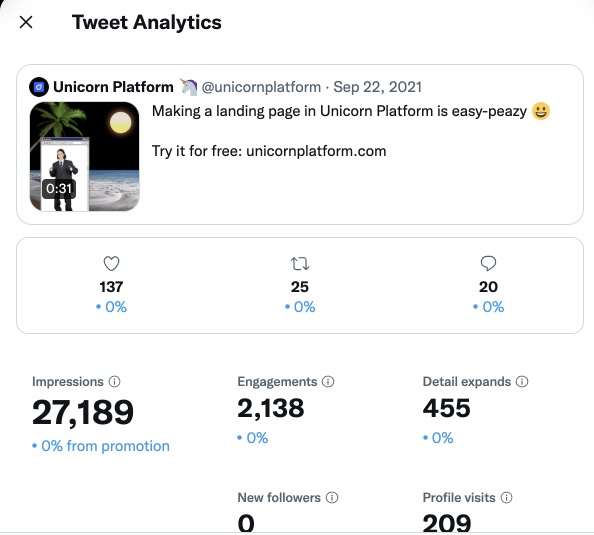The width and height of the screenshot is (594, 535).
Task: Open the Detail expands info icon
Action: 522,382
